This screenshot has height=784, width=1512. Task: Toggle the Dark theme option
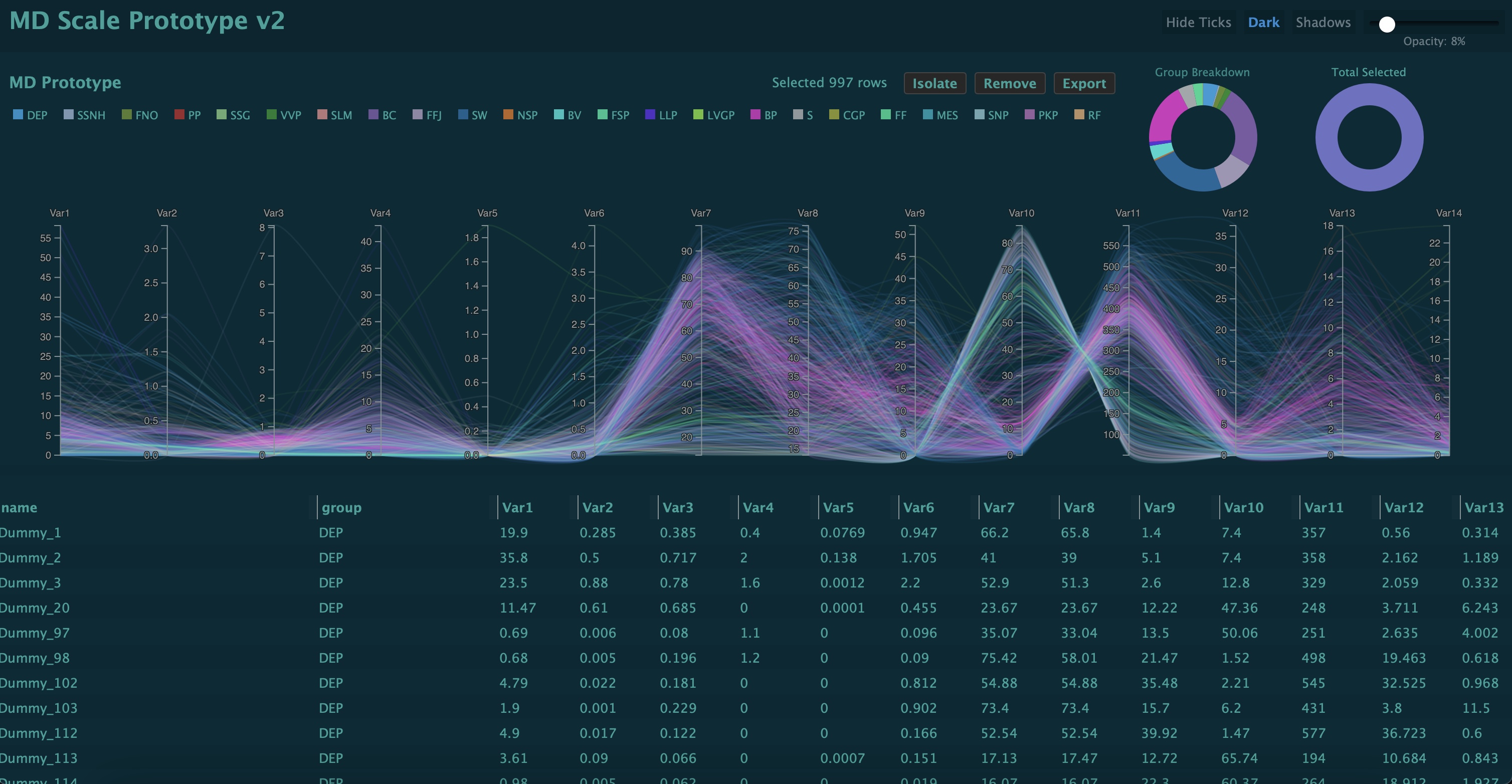pyautogui.click(x=1263, y=22)
